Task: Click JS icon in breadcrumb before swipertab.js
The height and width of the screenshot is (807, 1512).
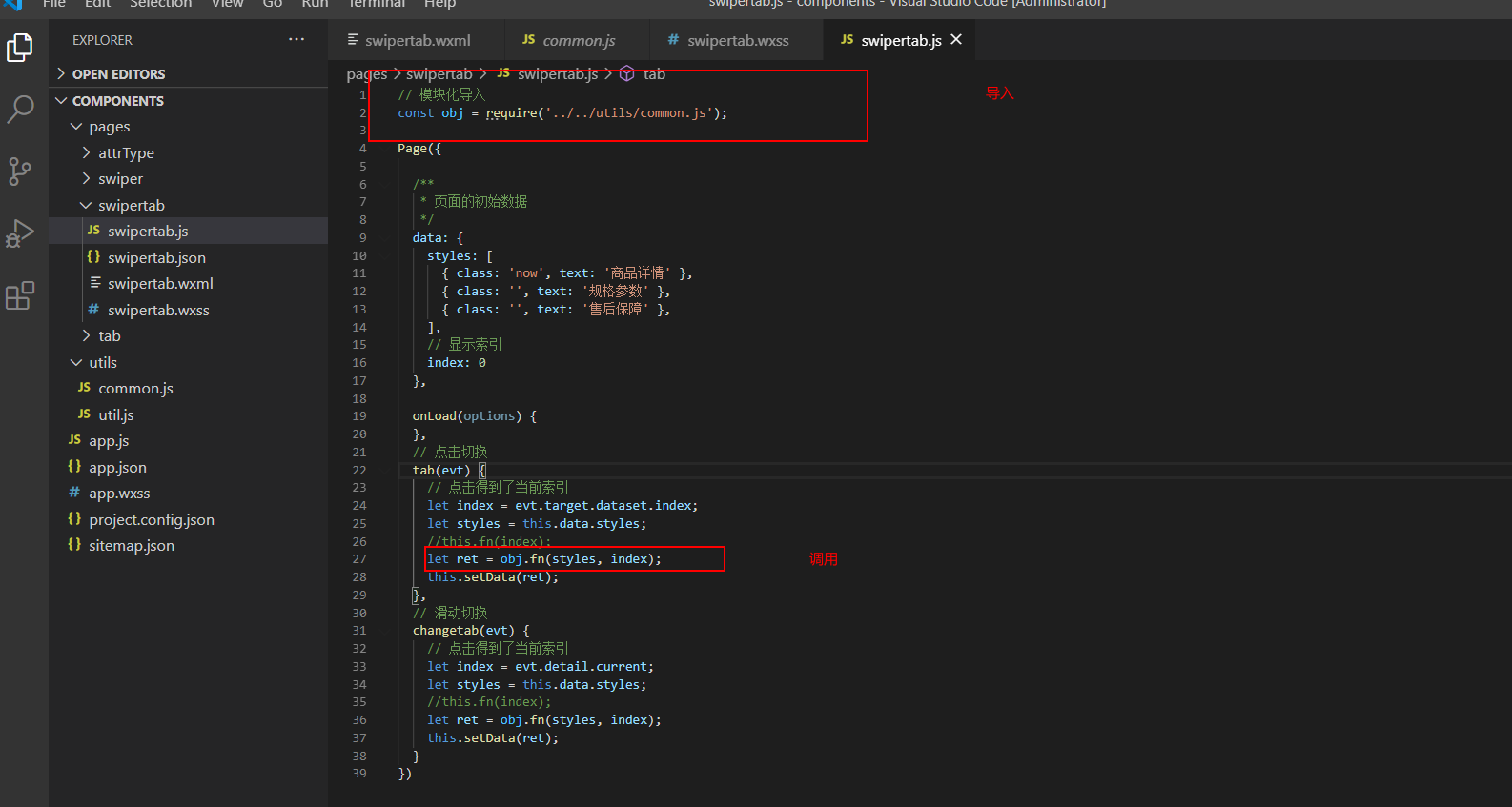Action: pos(503,72)
